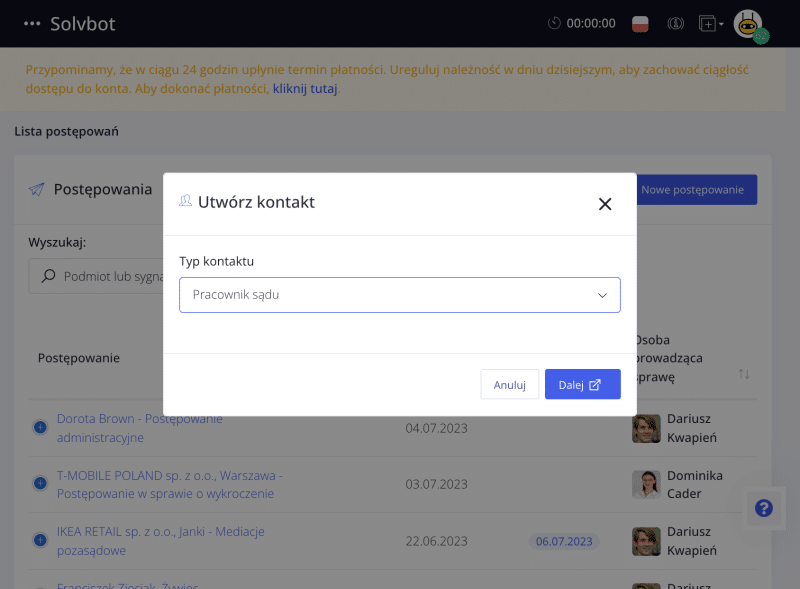The height and width of the screenshot is (589, 800).
Task: Open the robot user avatar menu
Action: pos(748,24)
